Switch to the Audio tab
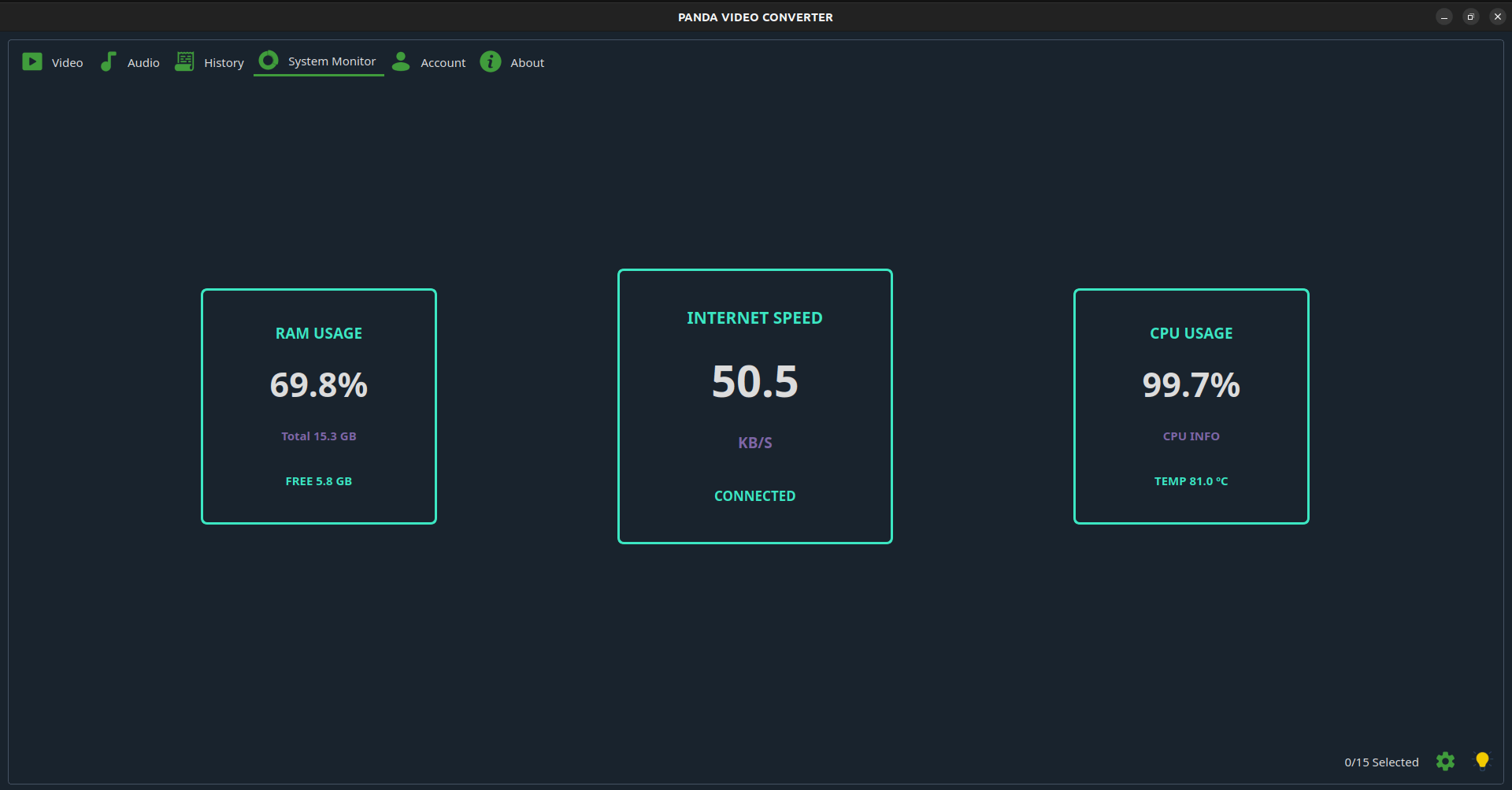This screenshot has width=1512, height=790. click(130, 62)
